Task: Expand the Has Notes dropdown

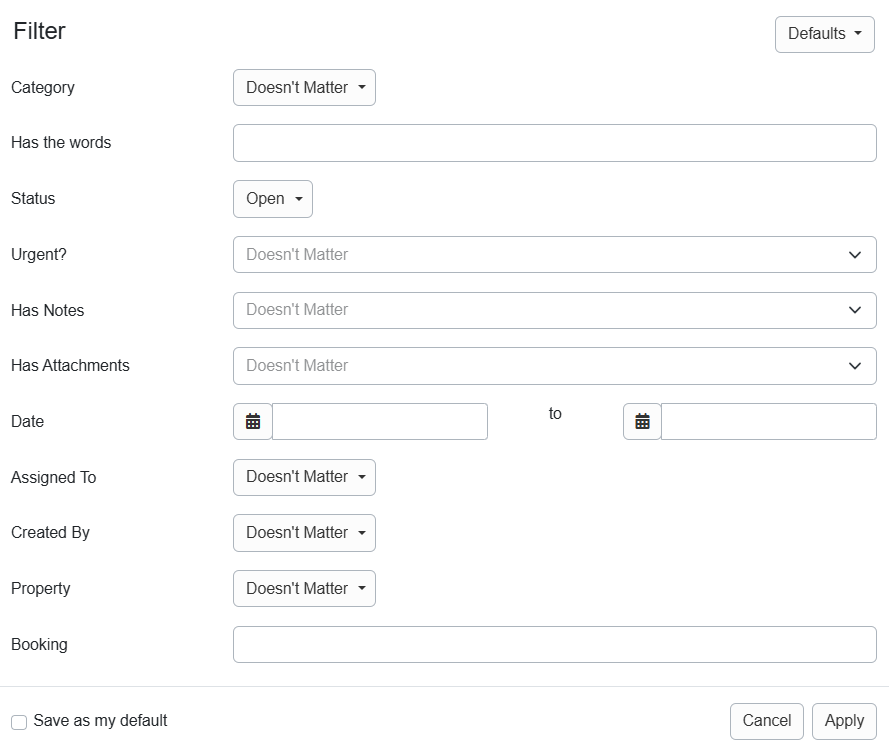Action: [x=554, y=310]
